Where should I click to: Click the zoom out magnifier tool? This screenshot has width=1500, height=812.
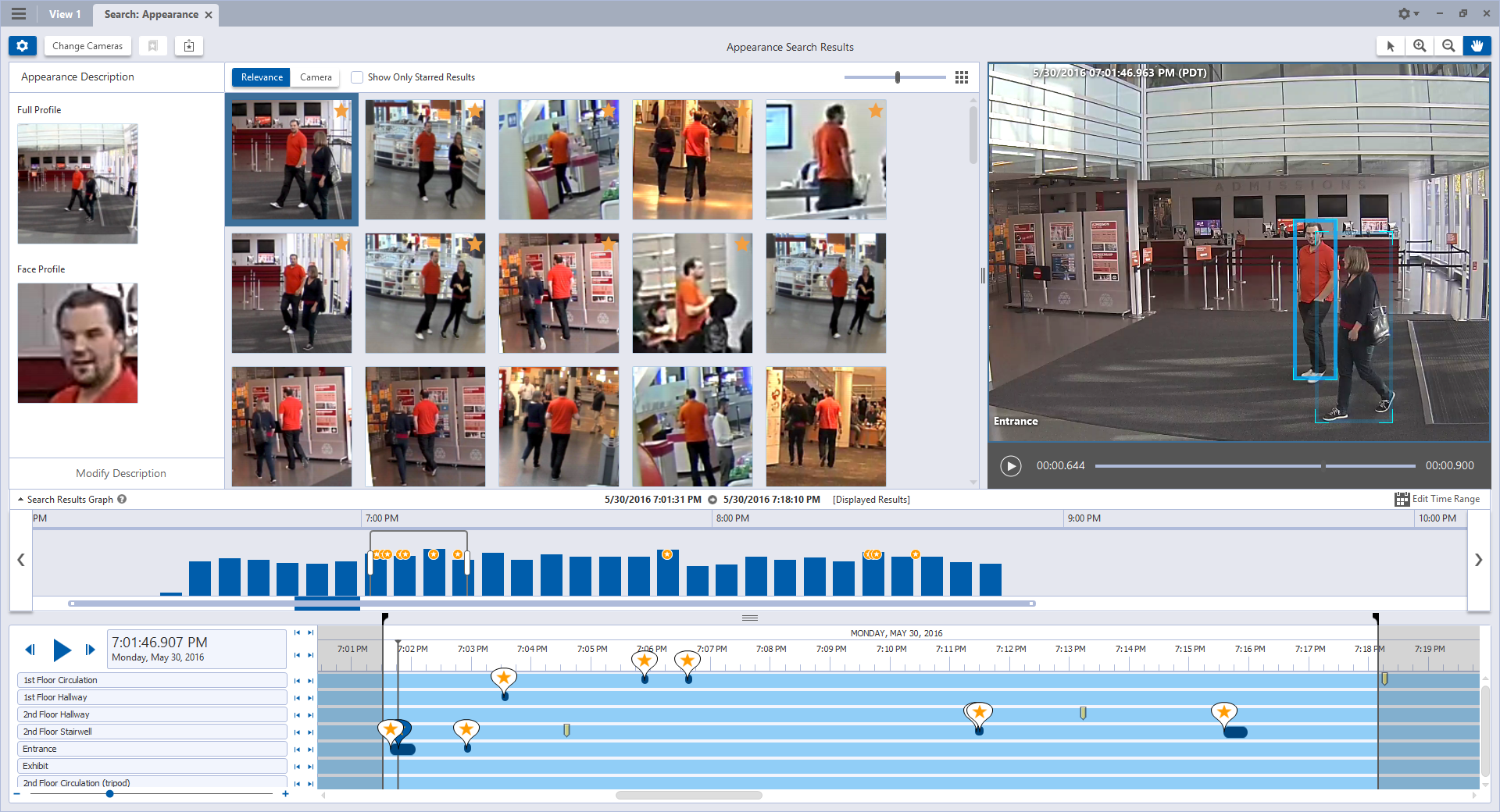point(1448,46)
